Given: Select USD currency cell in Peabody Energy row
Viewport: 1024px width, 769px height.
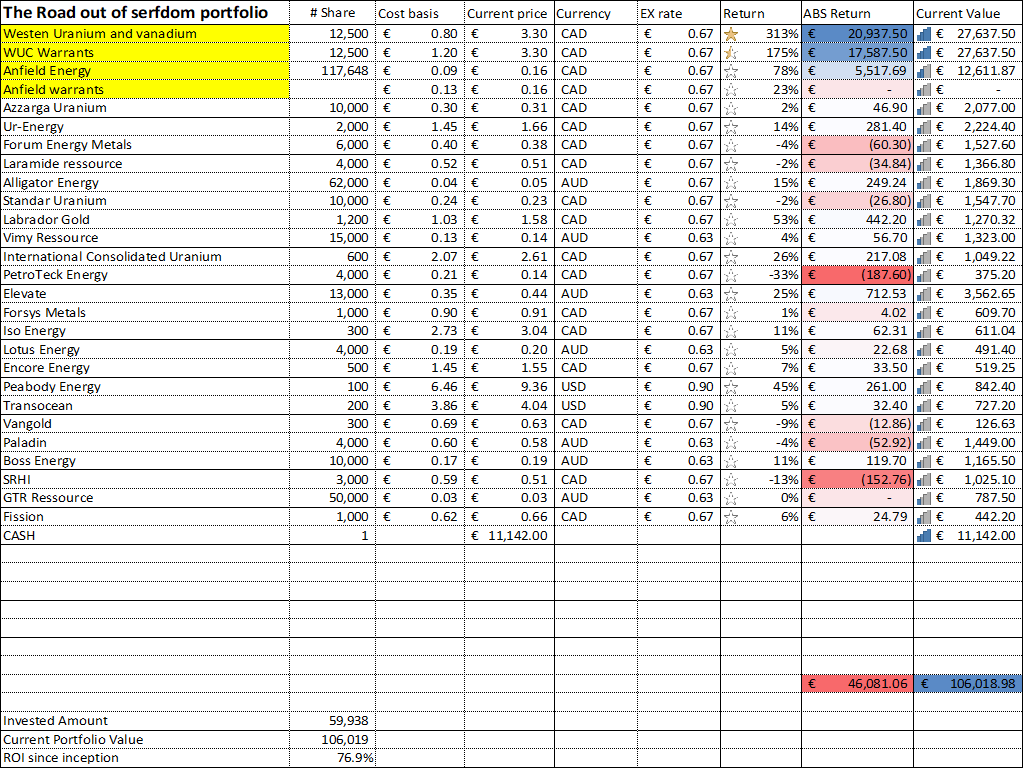Looking at the screenshot, I should click(596, 387).
